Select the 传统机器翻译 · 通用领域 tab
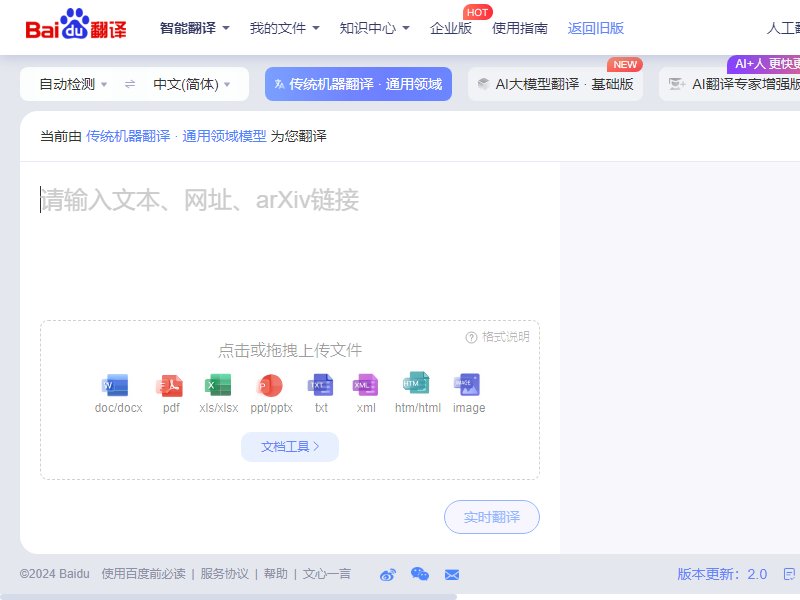Screen dimensions: 800x600 click(358, 84)
